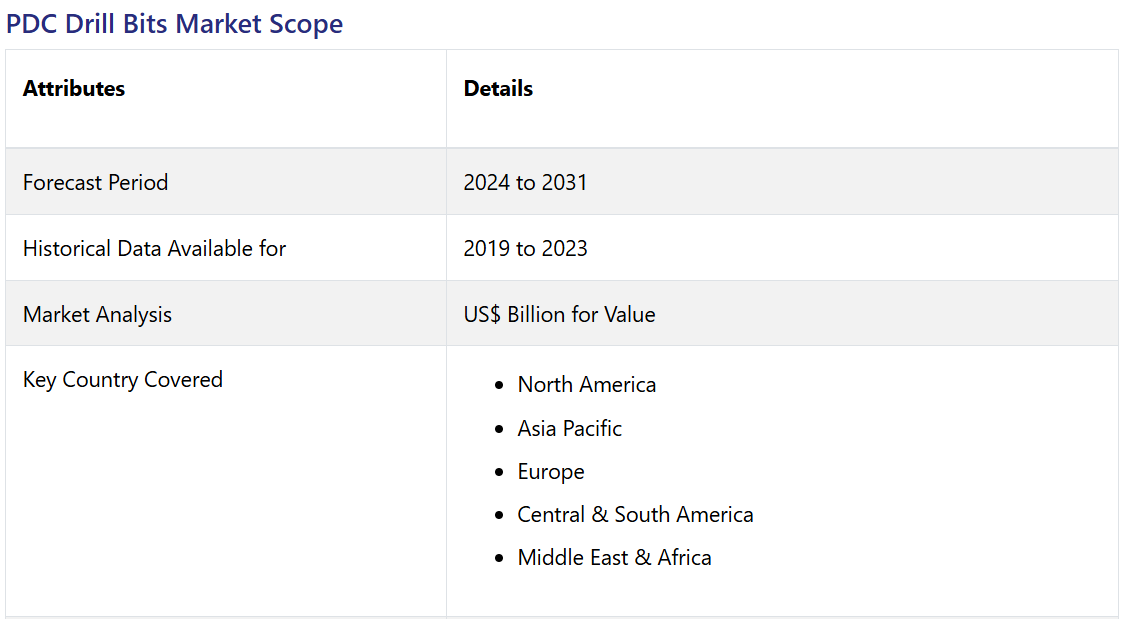Click Middle East & Africa list item
1122x619 pixels.
[x=614, y=558]
